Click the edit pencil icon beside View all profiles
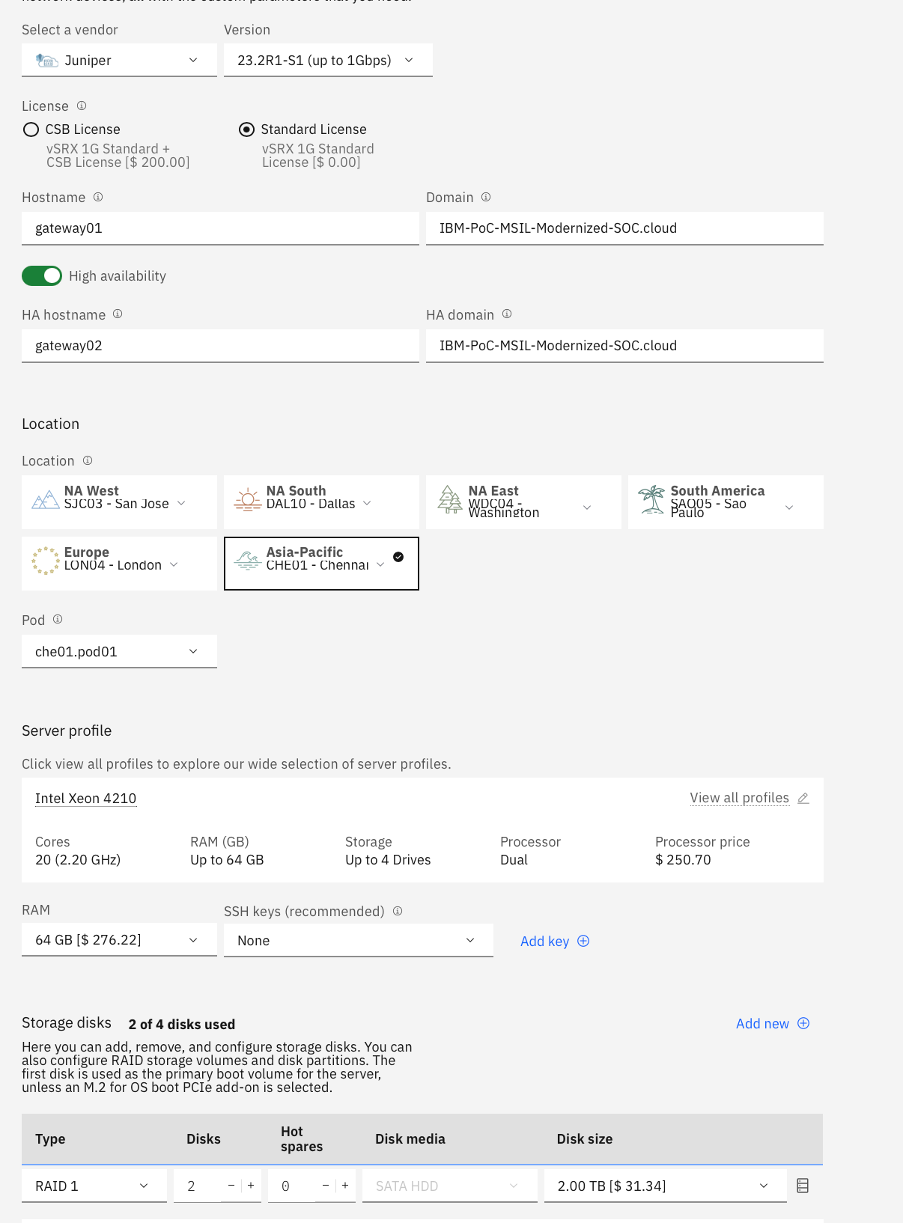This screenshot has width=904, height=1224. pyautogui.click(x=803, y=798)
